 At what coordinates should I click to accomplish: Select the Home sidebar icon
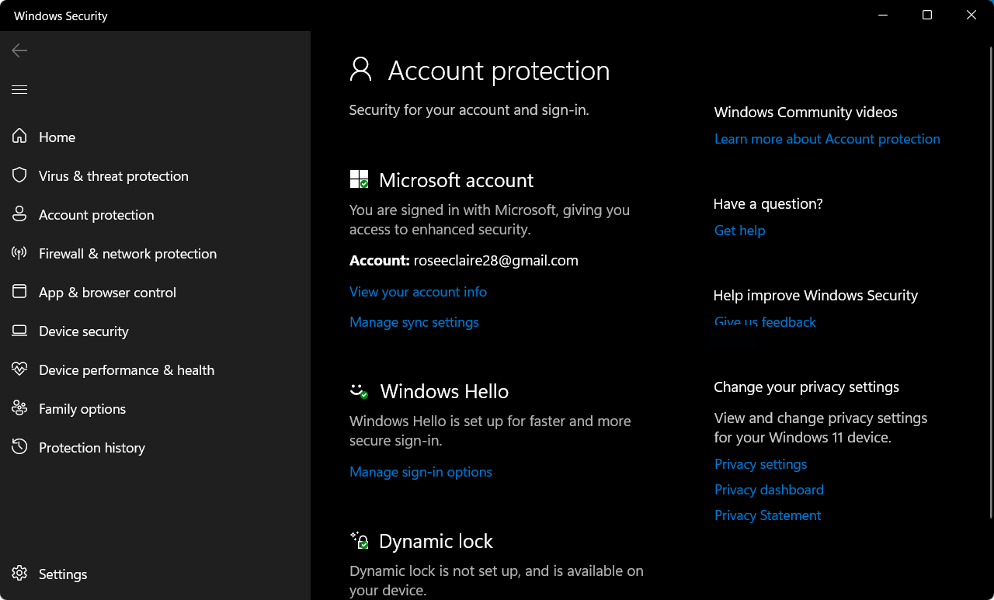(x=20, y=137)
